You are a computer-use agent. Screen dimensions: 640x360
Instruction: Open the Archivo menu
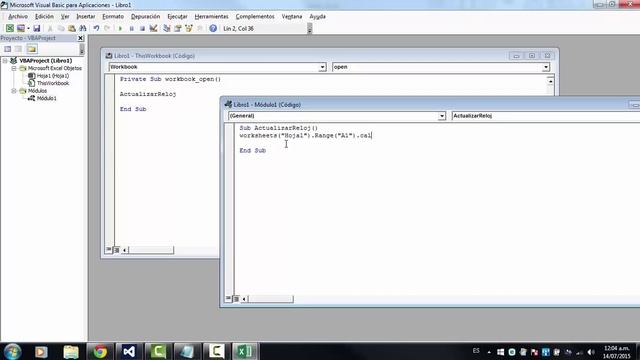pos(18,16)
